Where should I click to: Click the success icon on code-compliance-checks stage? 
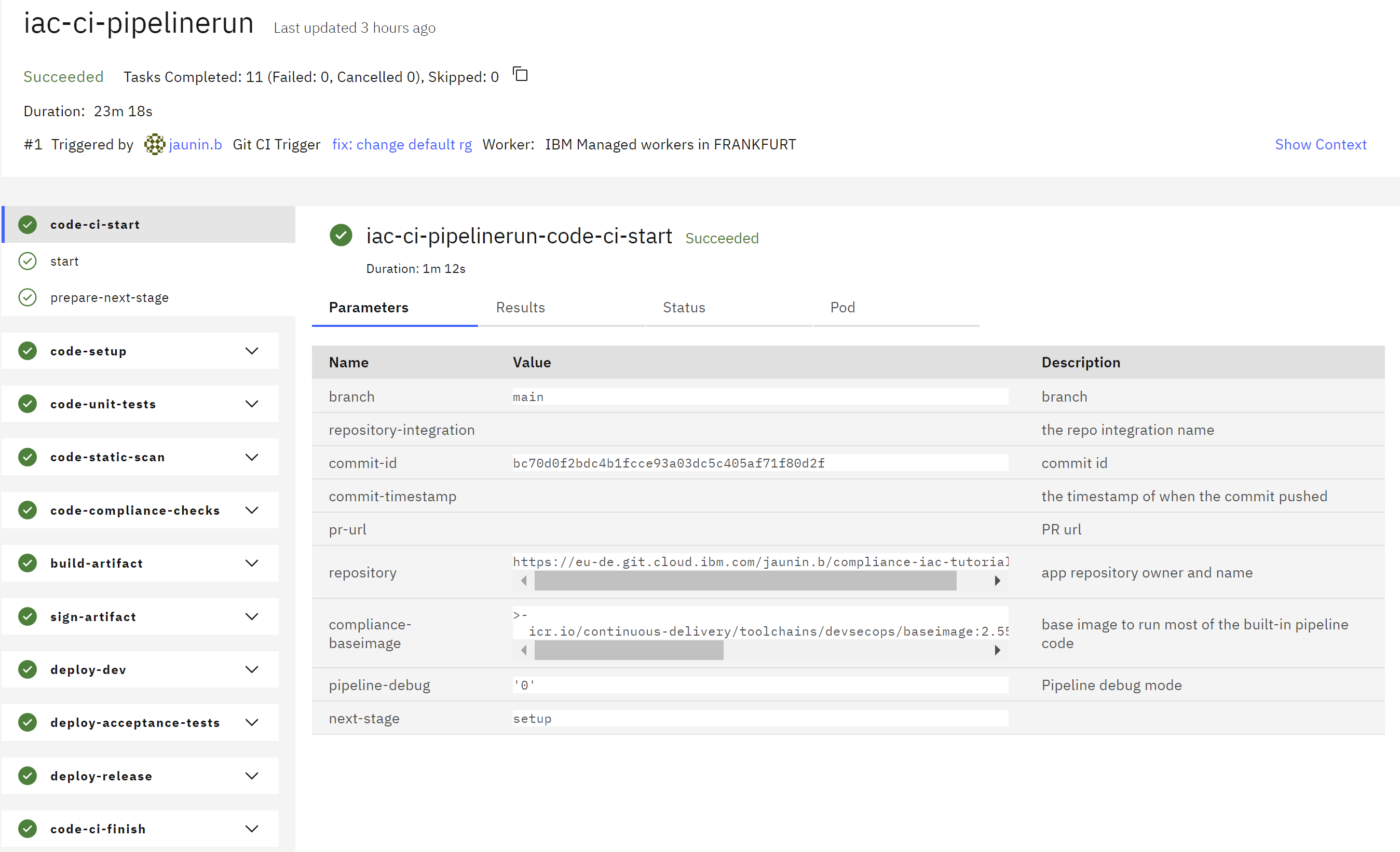coord(28,510)
